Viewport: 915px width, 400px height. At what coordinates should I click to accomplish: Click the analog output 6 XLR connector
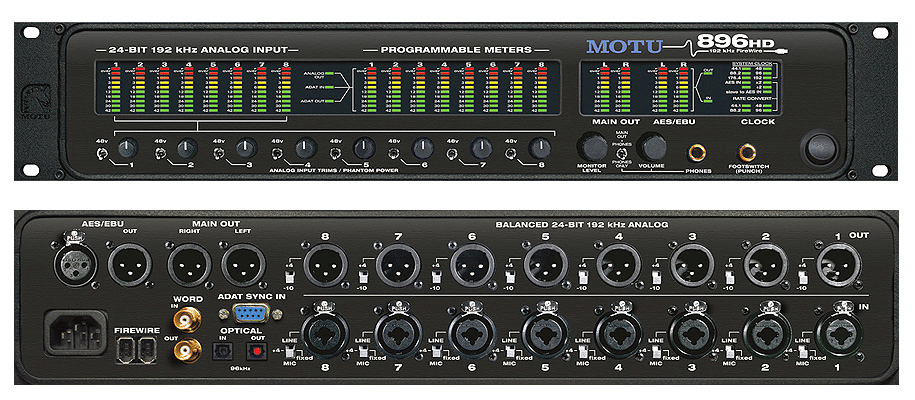click(472, 264)
